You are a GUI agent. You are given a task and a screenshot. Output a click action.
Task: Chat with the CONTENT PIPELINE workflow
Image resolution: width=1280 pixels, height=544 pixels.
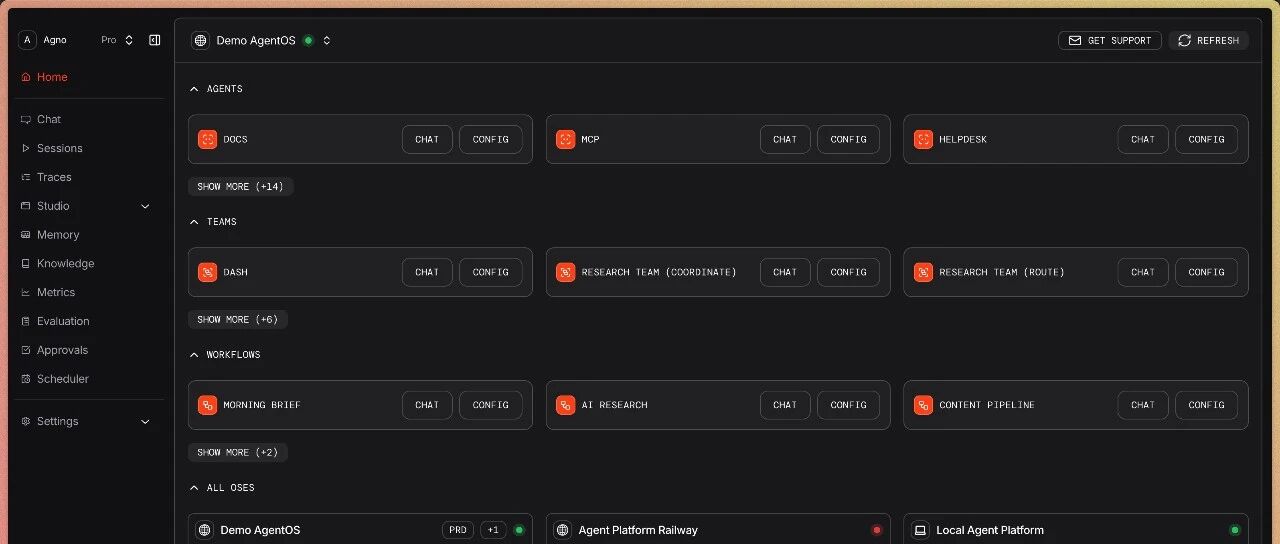coord(1143,405)
